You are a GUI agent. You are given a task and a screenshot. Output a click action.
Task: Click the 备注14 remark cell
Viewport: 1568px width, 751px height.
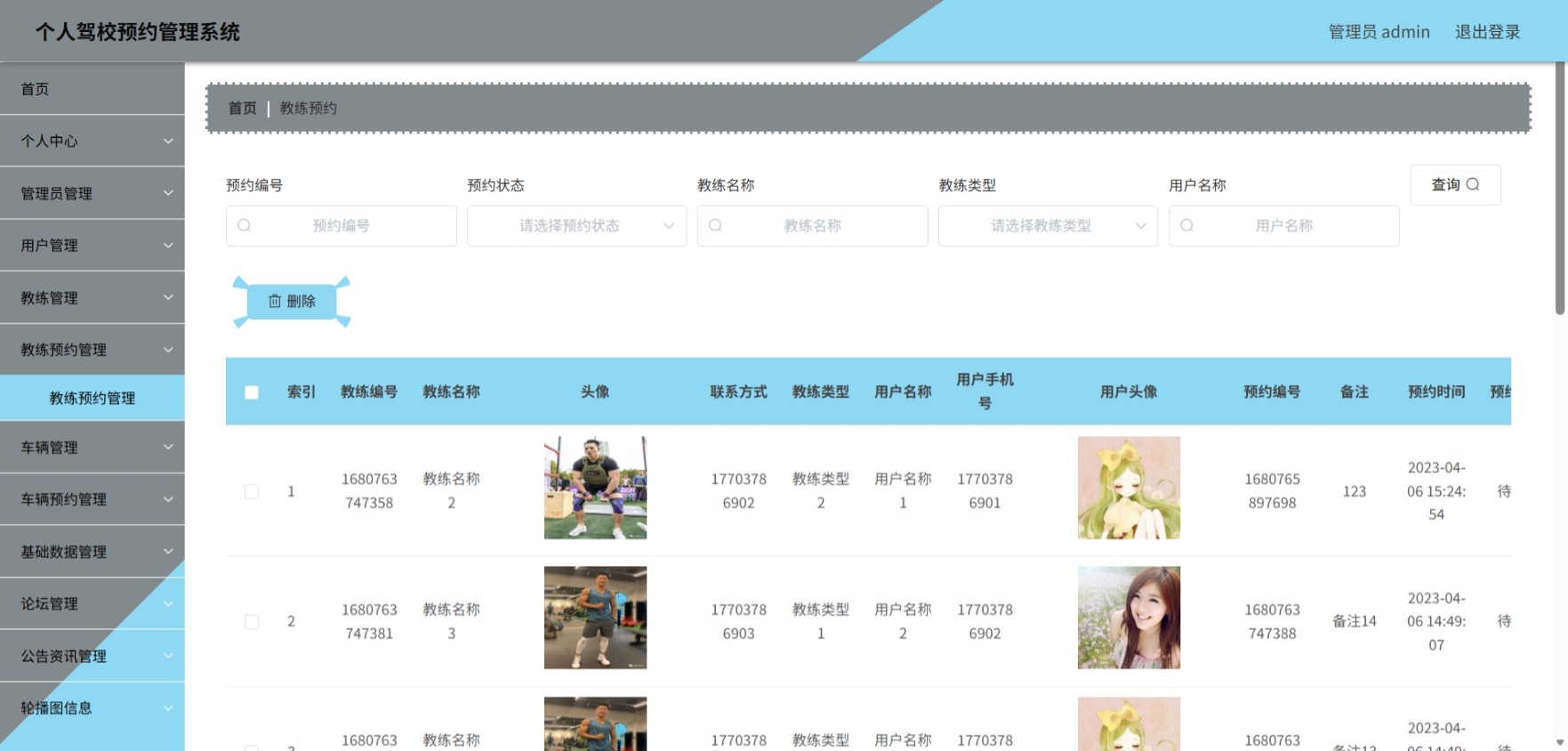[1355, 622]
